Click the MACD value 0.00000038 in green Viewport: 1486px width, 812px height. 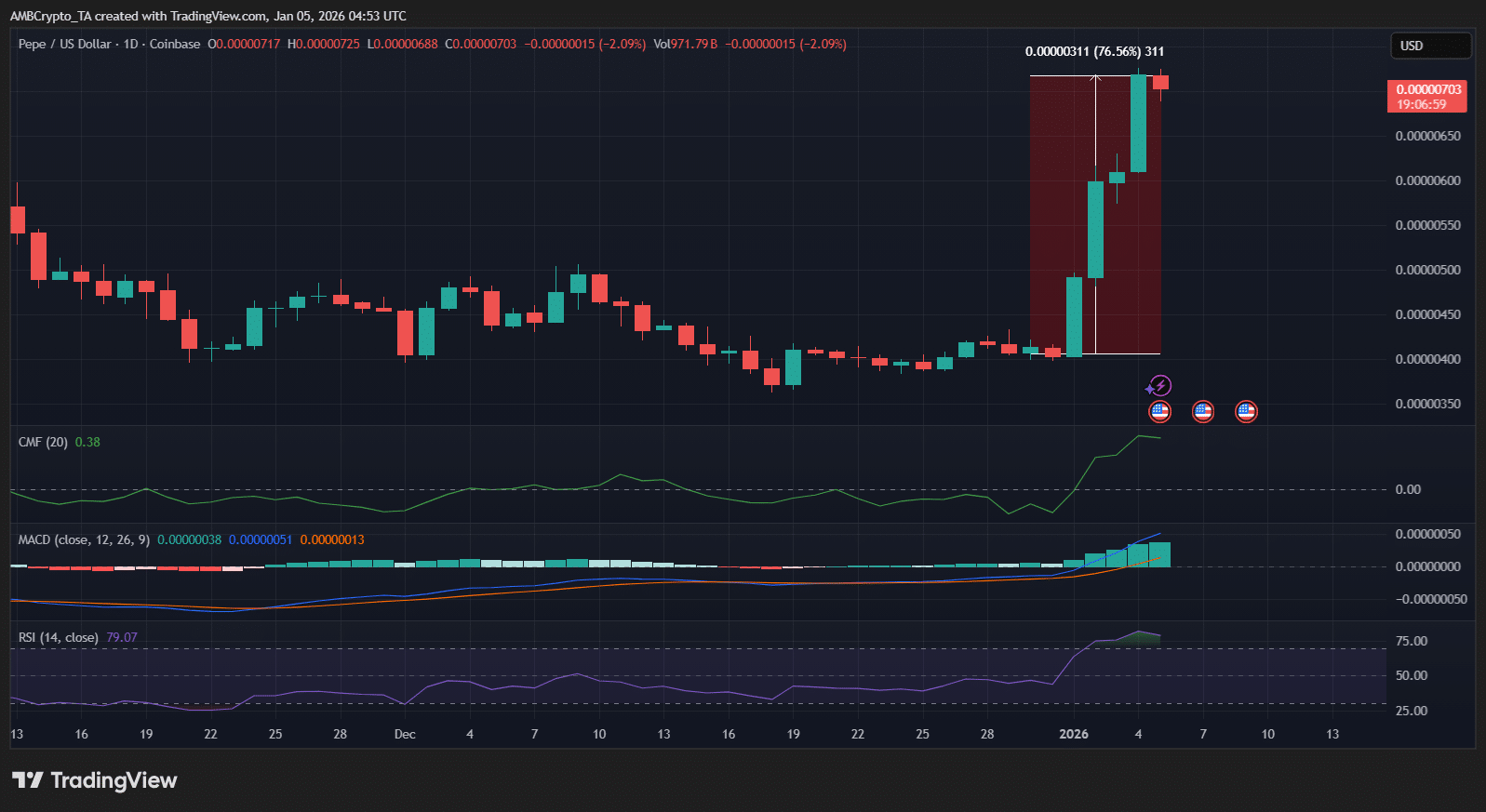click(x=189, y=539)
